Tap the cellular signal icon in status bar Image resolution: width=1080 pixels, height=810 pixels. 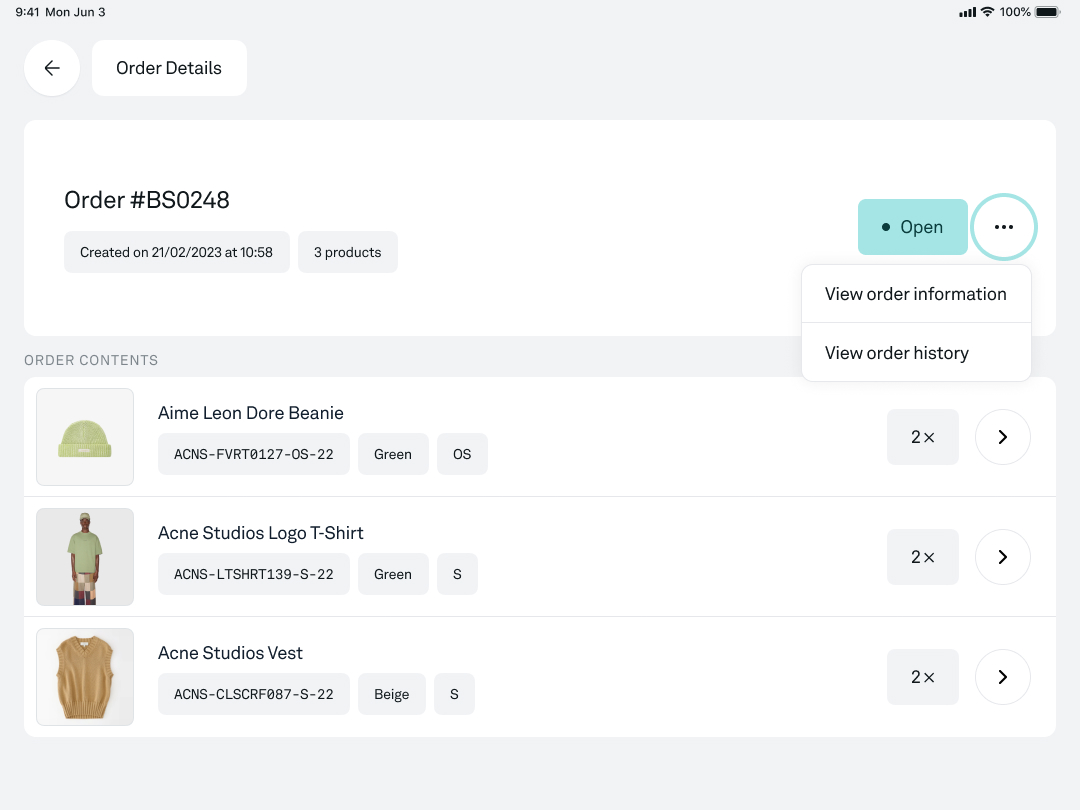coord(968,12)
